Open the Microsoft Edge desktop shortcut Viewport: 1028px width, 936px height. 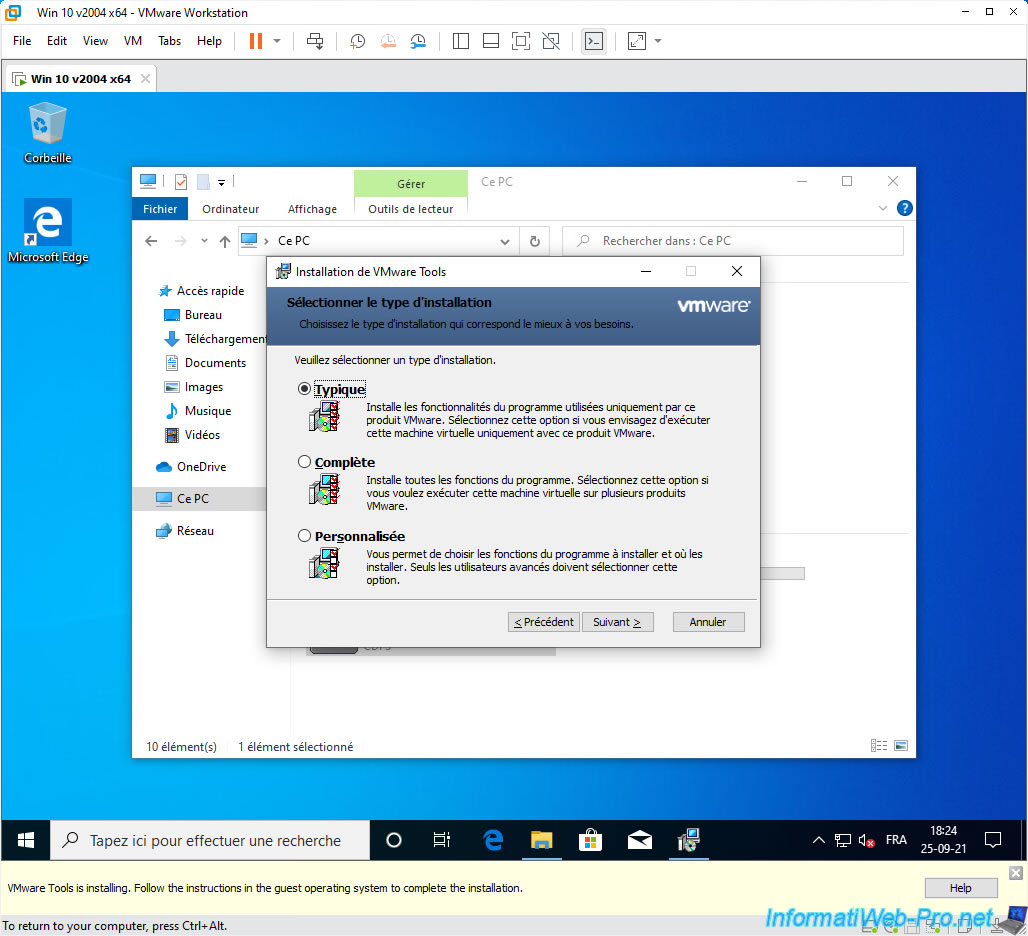tap(48, 231)
